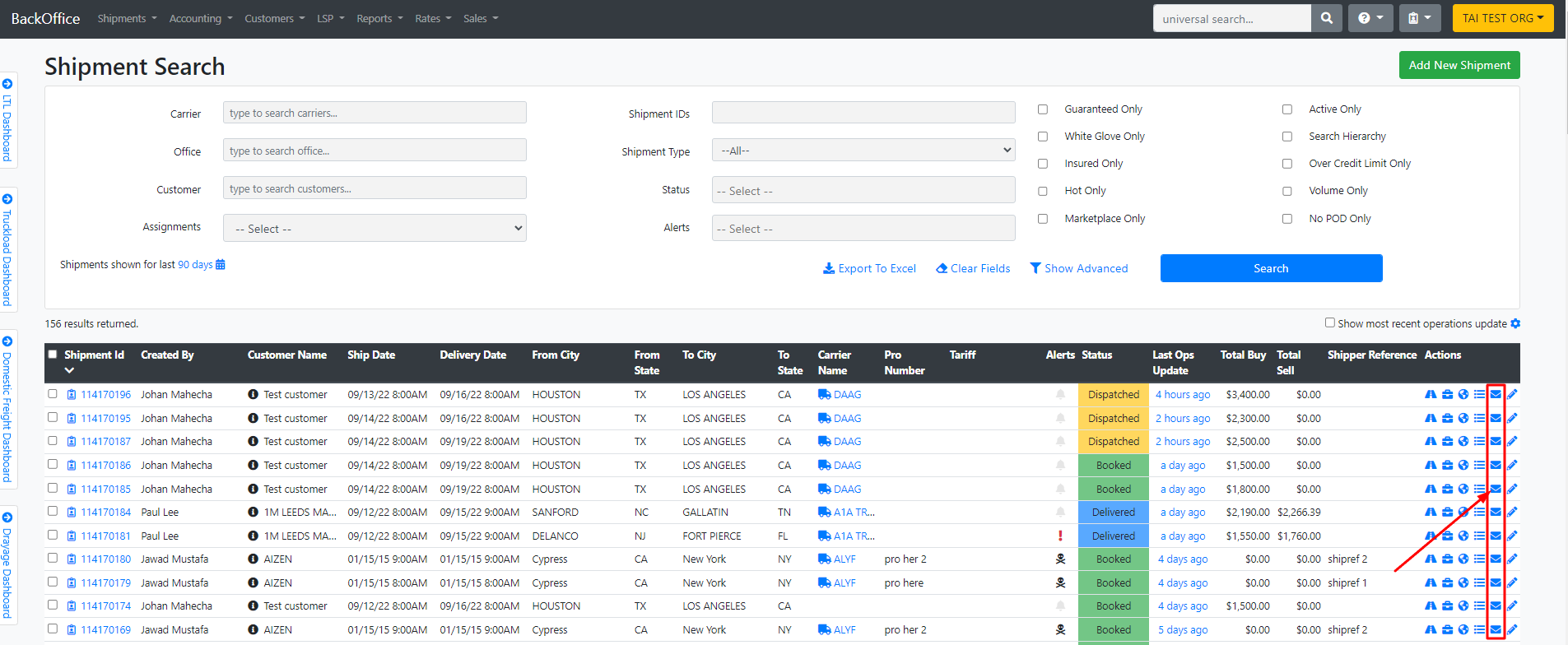Click briefcase icon for shipment 114170195
This screenshot has height=645, width=1568.
point(1447,418)
